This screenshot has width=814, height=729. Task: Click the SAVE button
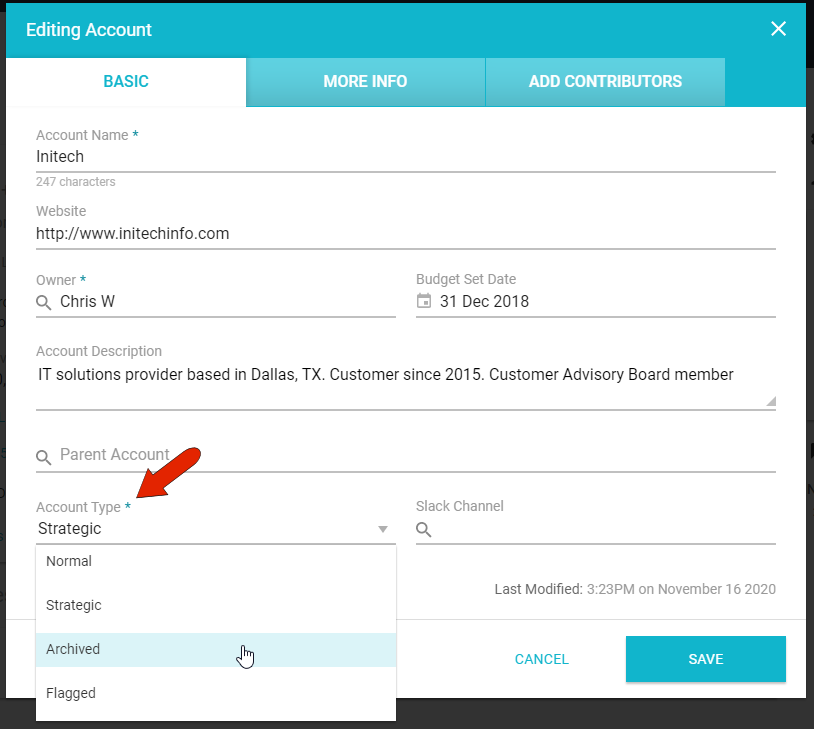705,659
